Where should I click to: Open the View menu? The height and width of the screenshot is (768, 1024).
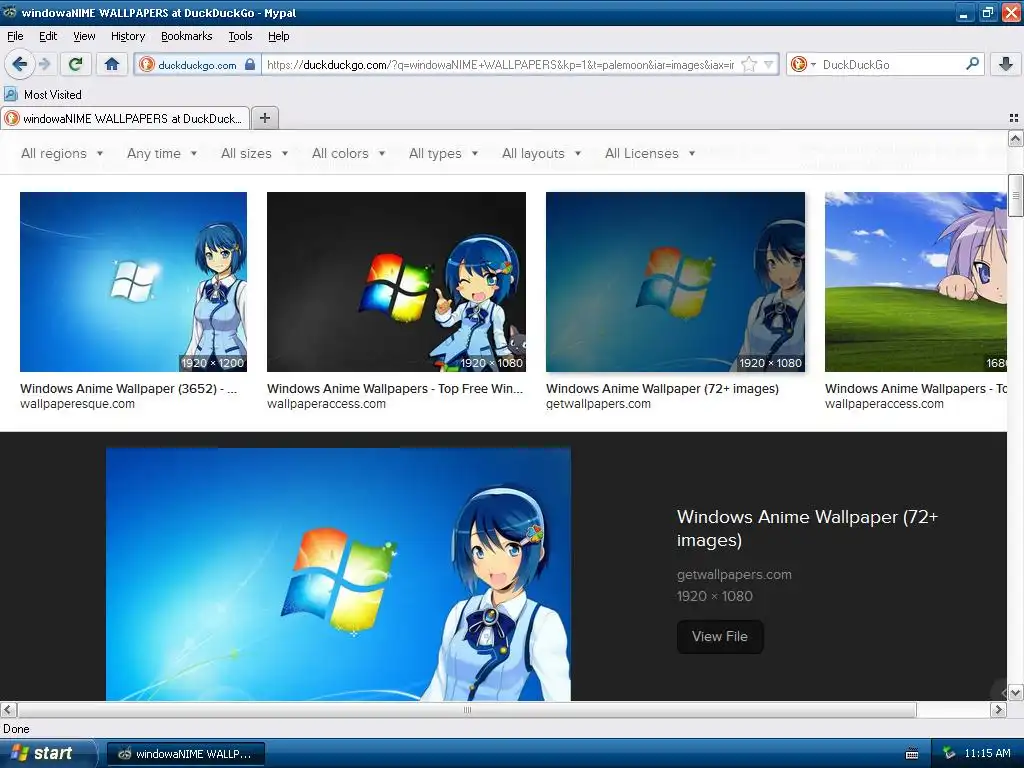84,36
